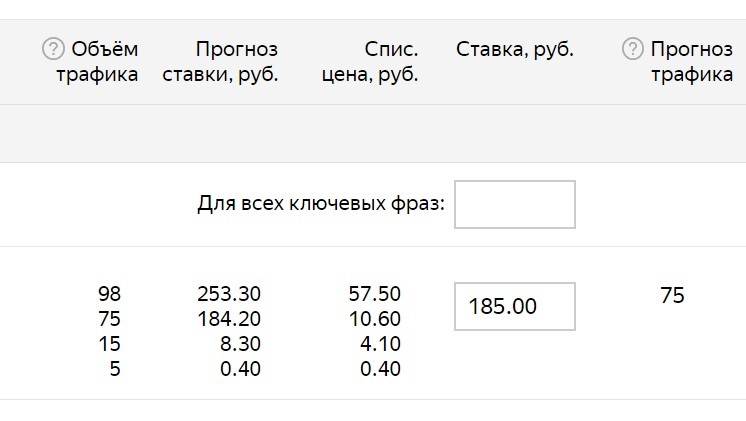
Task: Open help icon beside Объём трафика
Action: (x=53, y=49)
